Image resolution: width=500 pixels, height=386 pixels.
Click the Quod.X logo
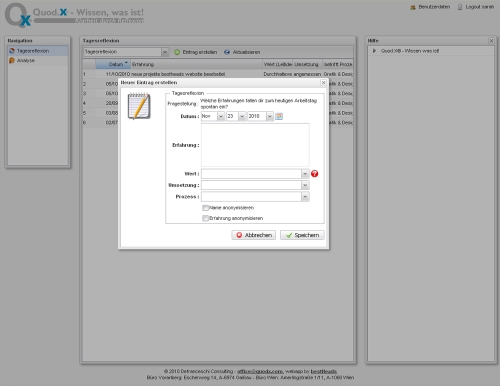[x=75, y=15]
